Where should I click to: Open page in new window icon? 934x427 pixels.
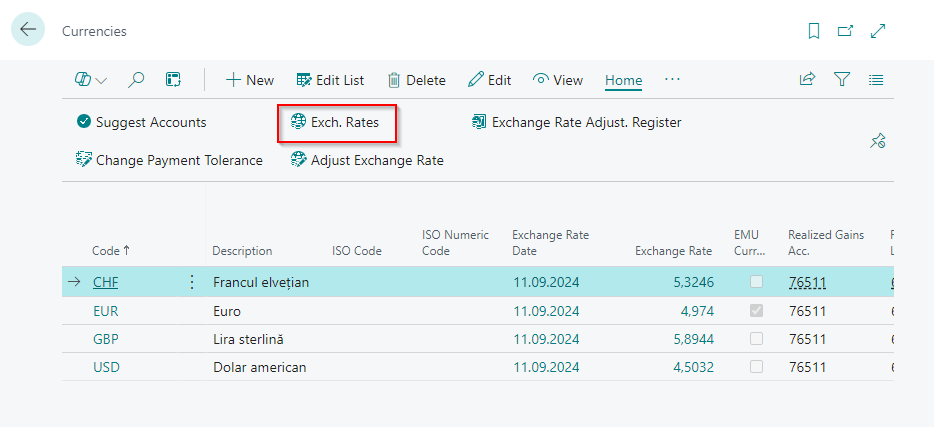coord(845,31)
